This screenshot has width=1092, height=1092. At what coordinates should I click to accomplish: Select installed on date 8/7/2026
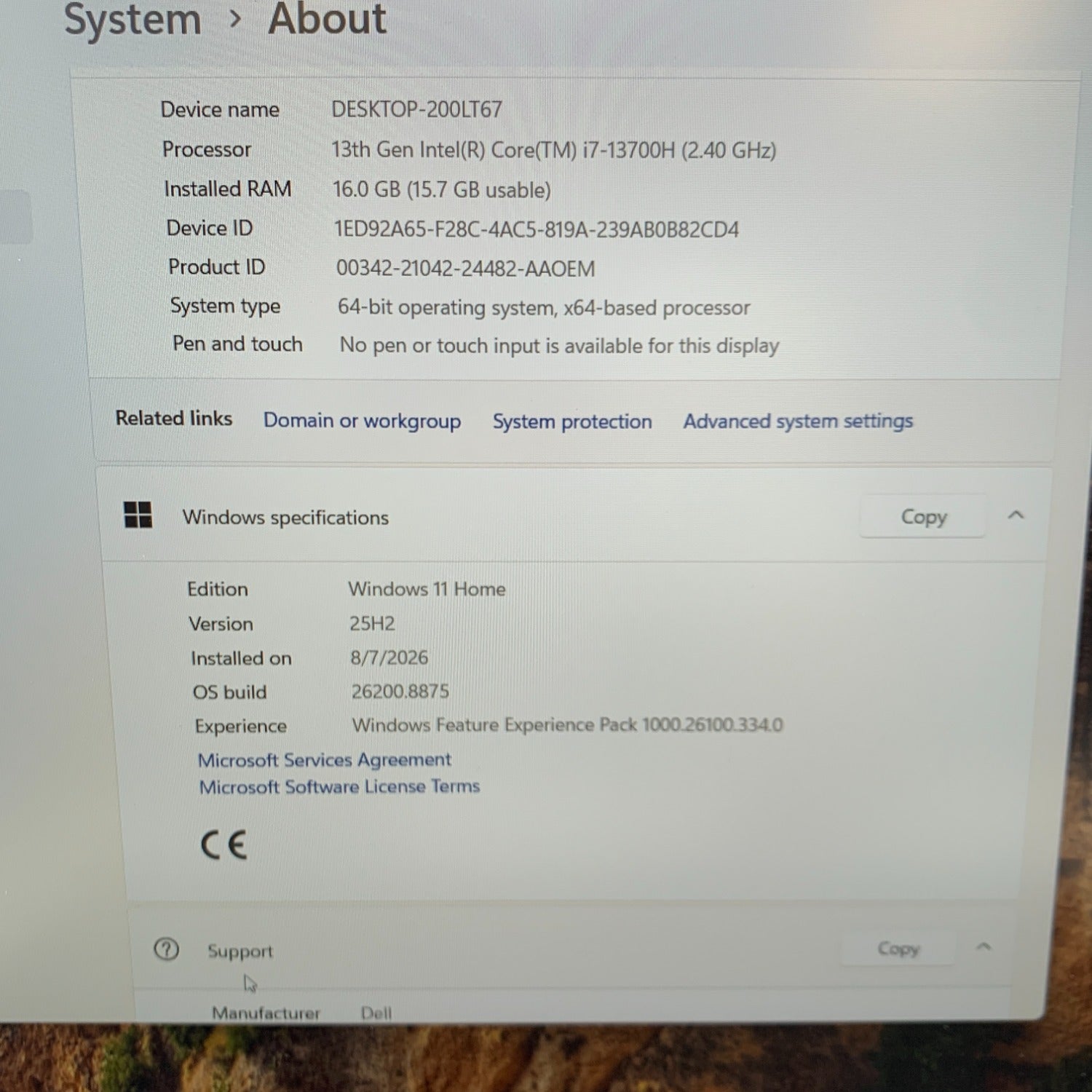click(389, 657)
